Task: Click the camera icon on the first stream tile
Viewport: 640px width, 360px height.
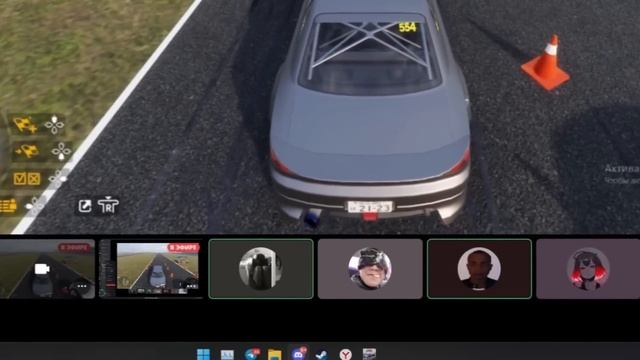Action: [x=42, y=269]
